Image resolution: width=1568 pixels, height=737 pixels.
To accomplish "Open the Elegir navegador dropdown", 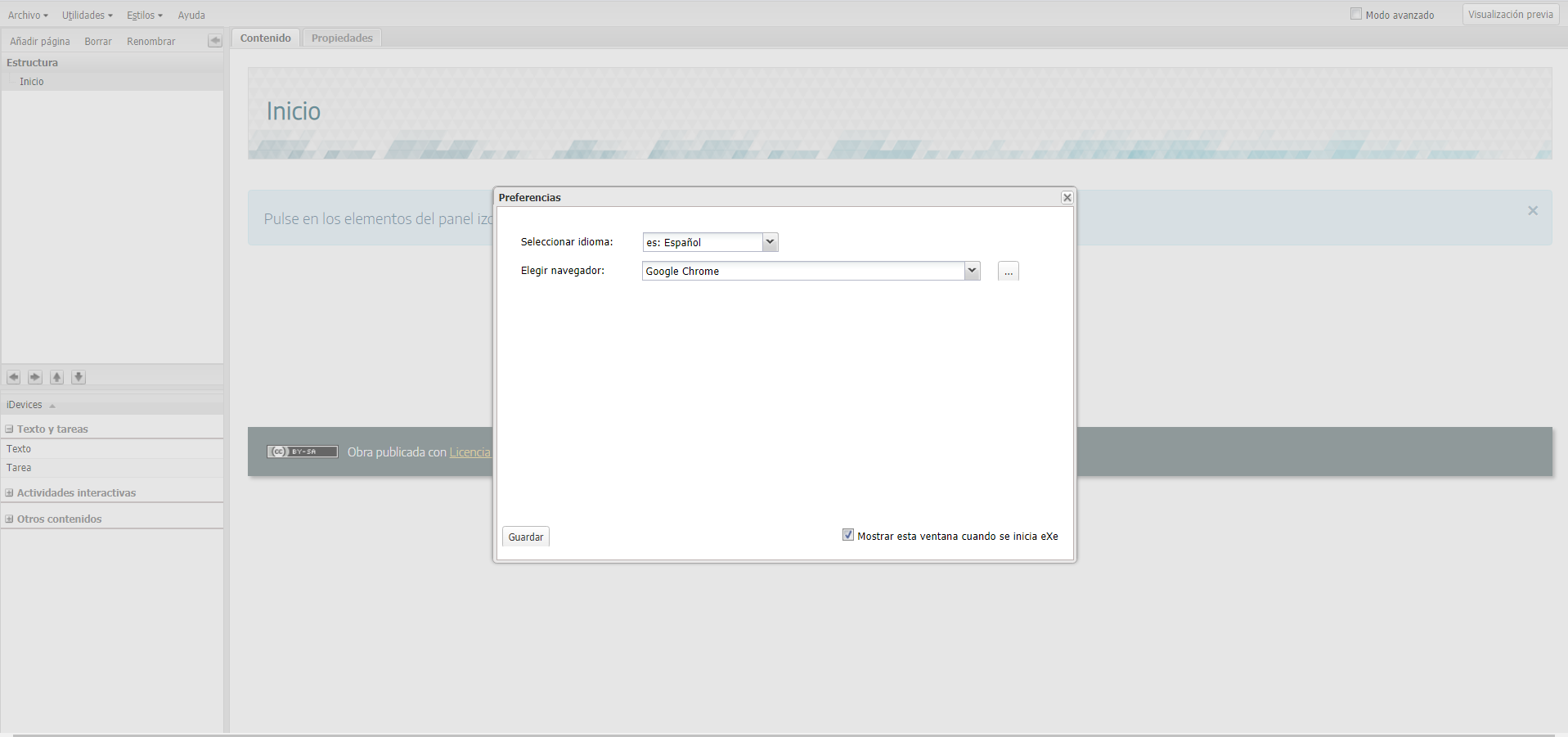I will [972, 271].
